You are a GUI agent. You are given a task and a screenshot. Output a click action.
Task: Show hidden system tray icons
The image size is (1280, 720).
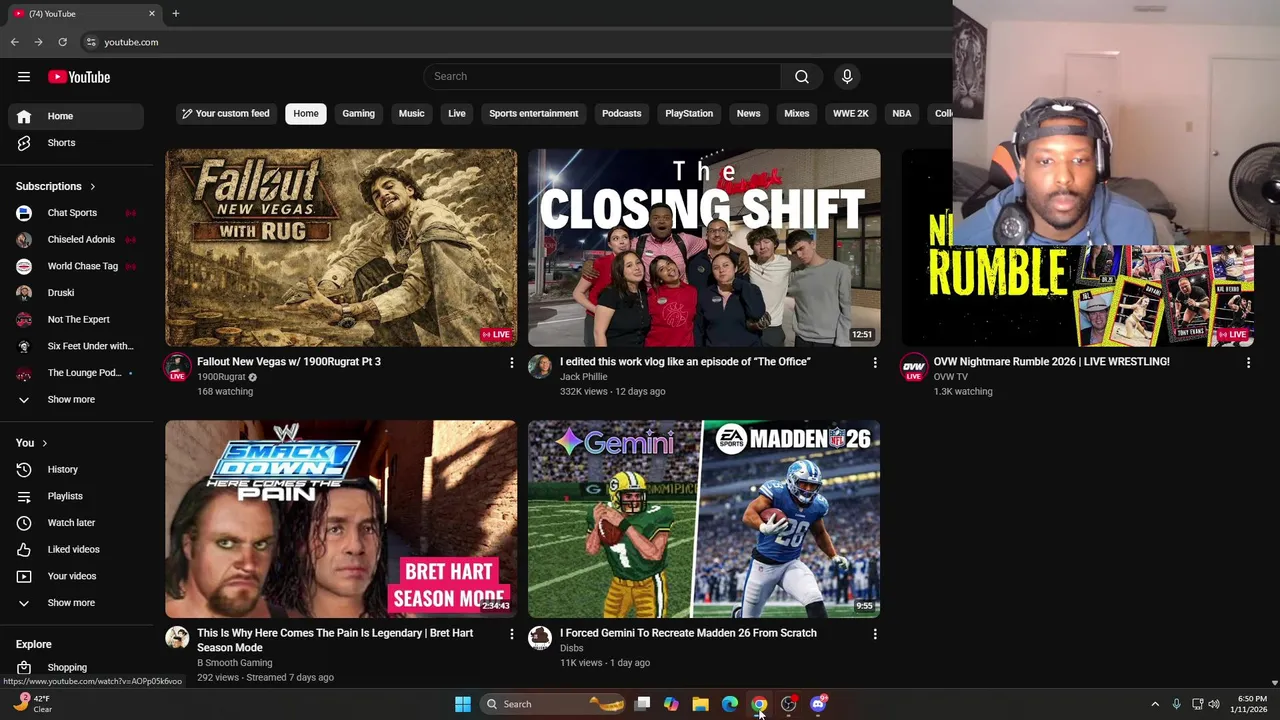point(1155,704)
